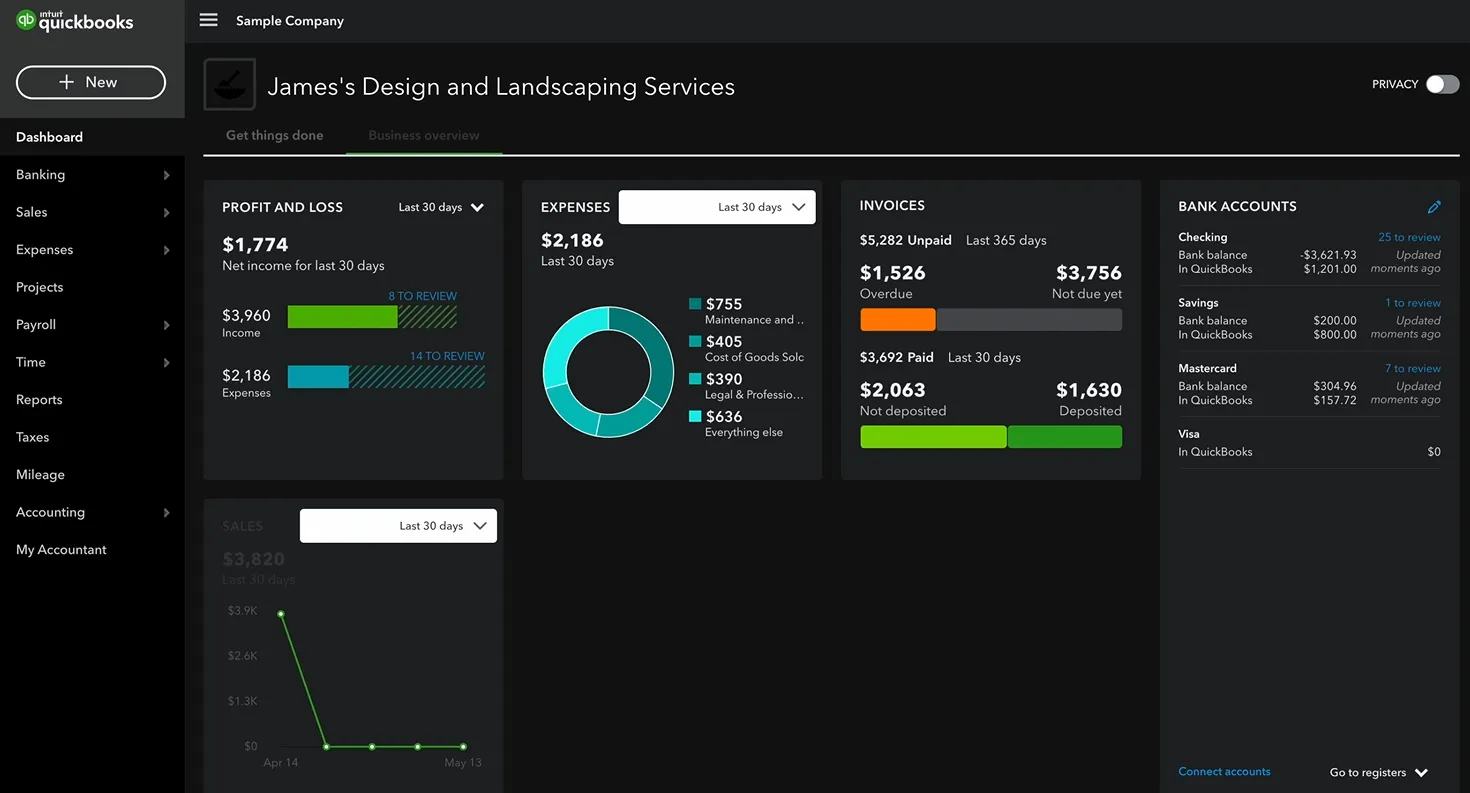Open Sales Last 30 days dropdown
The image size is (1470, 793).
click(x=398, y=526)
